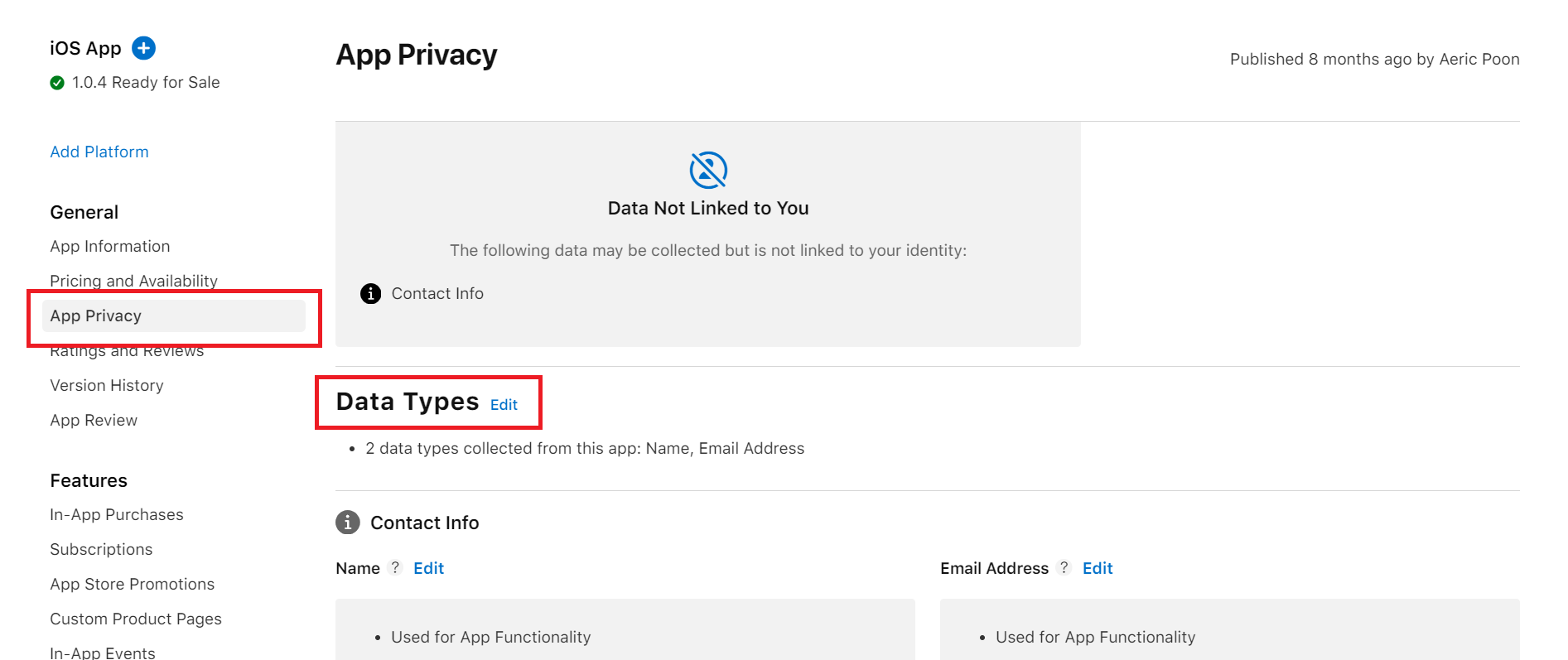Open App Information in the sidebar
Screen dimensions: 1568x660
coord(110,246)
